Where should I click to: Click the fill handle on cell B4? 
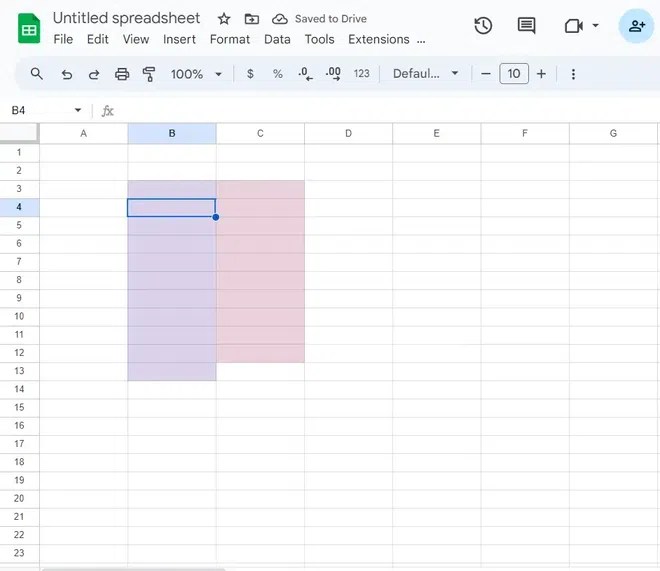[x=216, y=217]
